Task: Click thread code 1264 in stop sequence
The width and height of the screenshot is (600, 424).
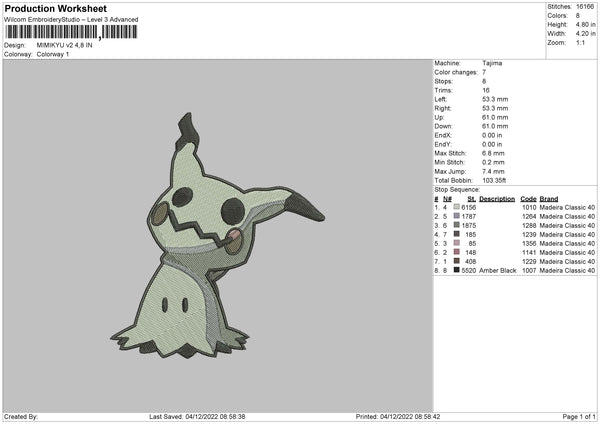Action: pyautogui.click(x=529, y=217)
